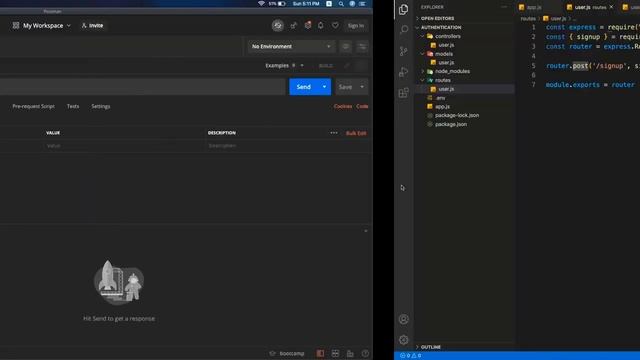Click Postman sync status icon
This screenshot has height=360, width=640.
tap(278, 25)
